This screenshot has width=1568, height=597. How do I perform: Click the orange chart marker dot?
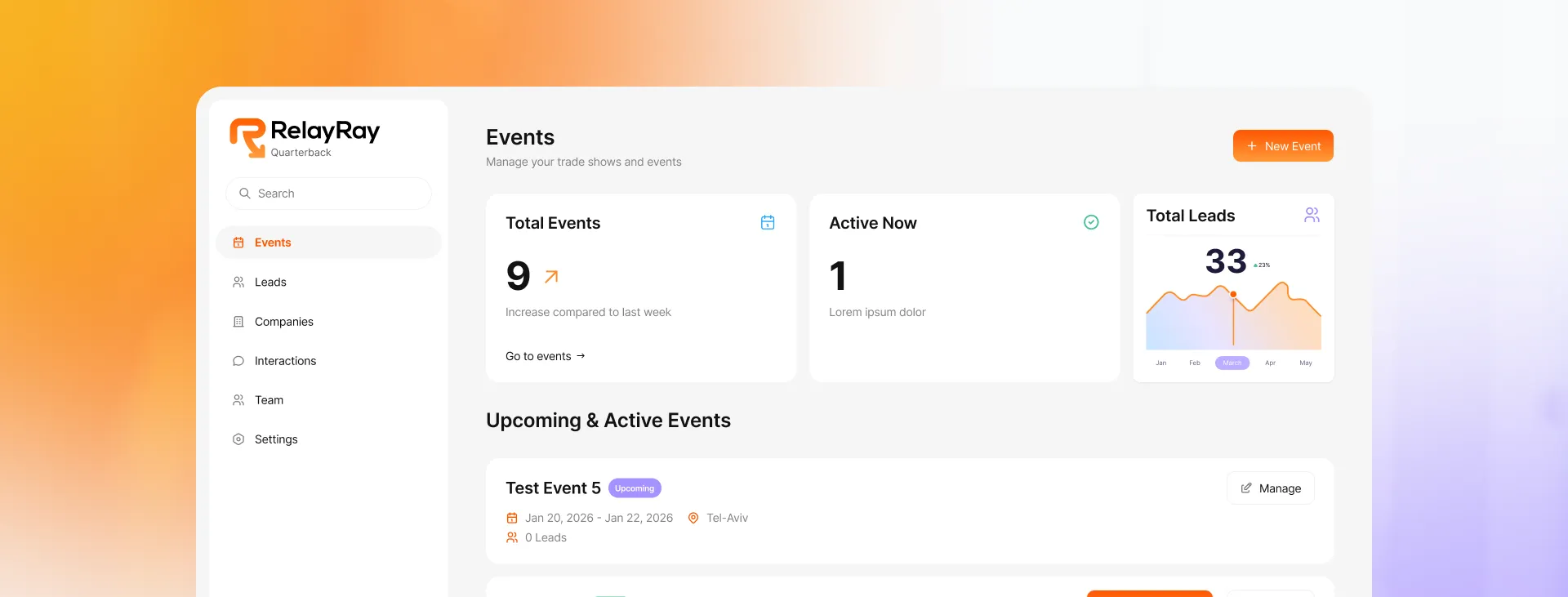[1233, 294]
